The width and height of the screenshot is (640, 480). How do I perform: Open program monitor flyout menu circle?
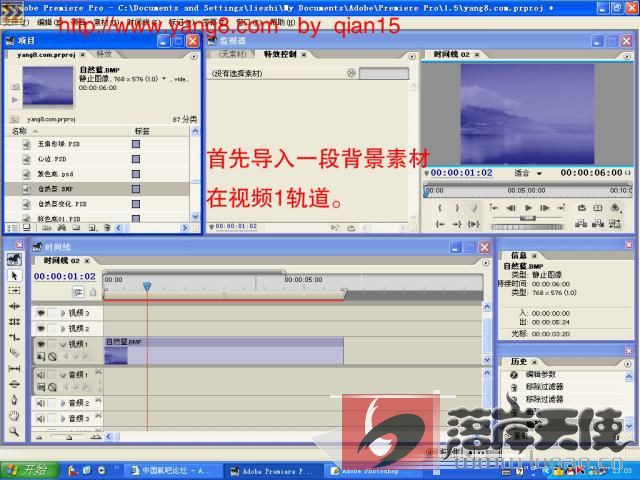click(627, 56)
